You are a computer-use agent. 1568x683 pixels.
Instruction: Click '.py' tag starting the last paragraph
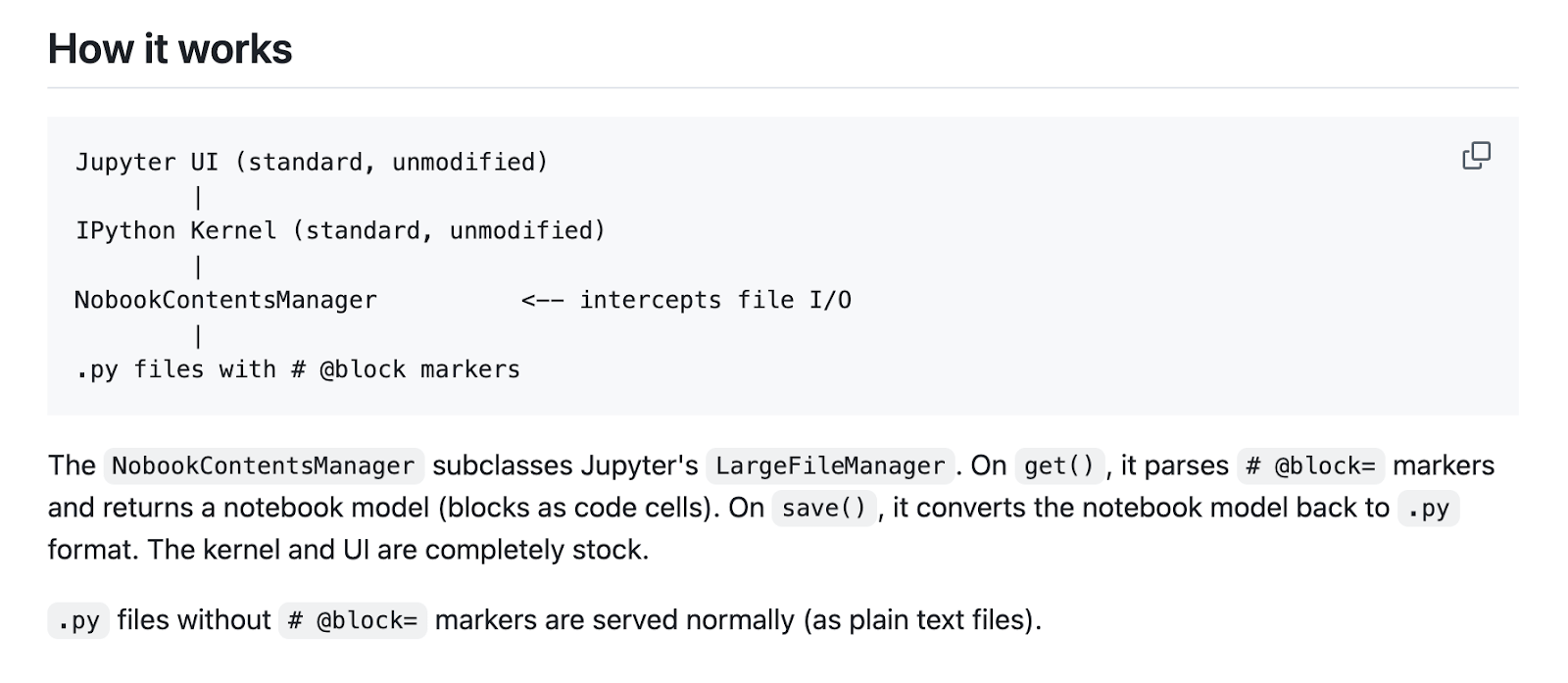78,620
